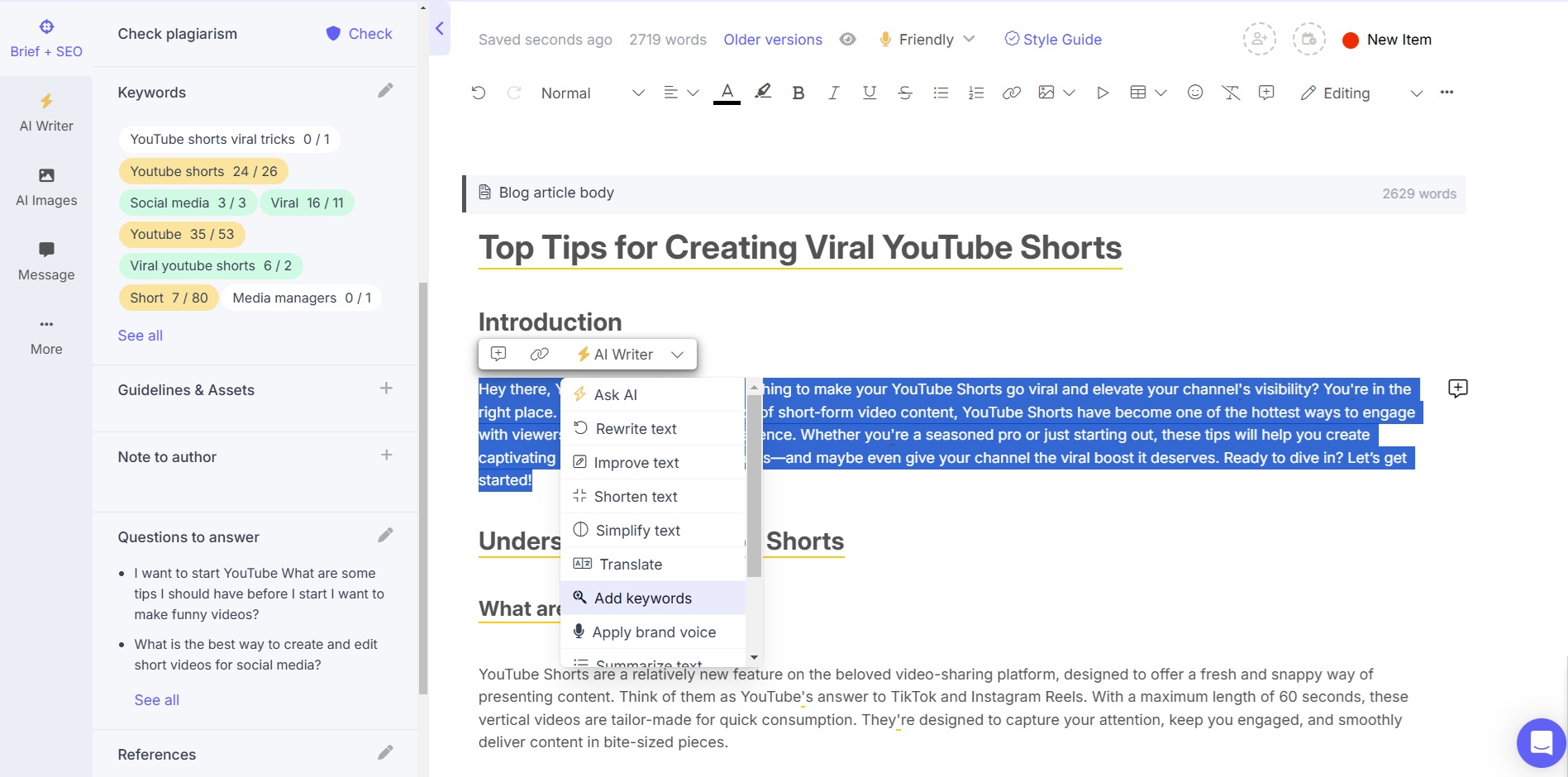This screenshot has width=1568, height=777.
Task: Click See all under Questions to answer
Action: [157, 700]
